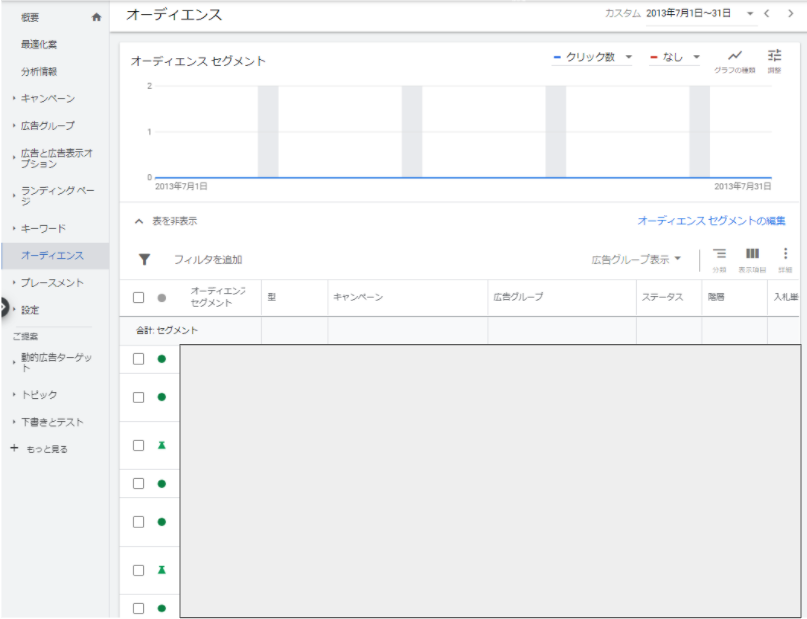Toggle the select-all header checkbox
The image size is (807, 619).
tap(139, 298)
